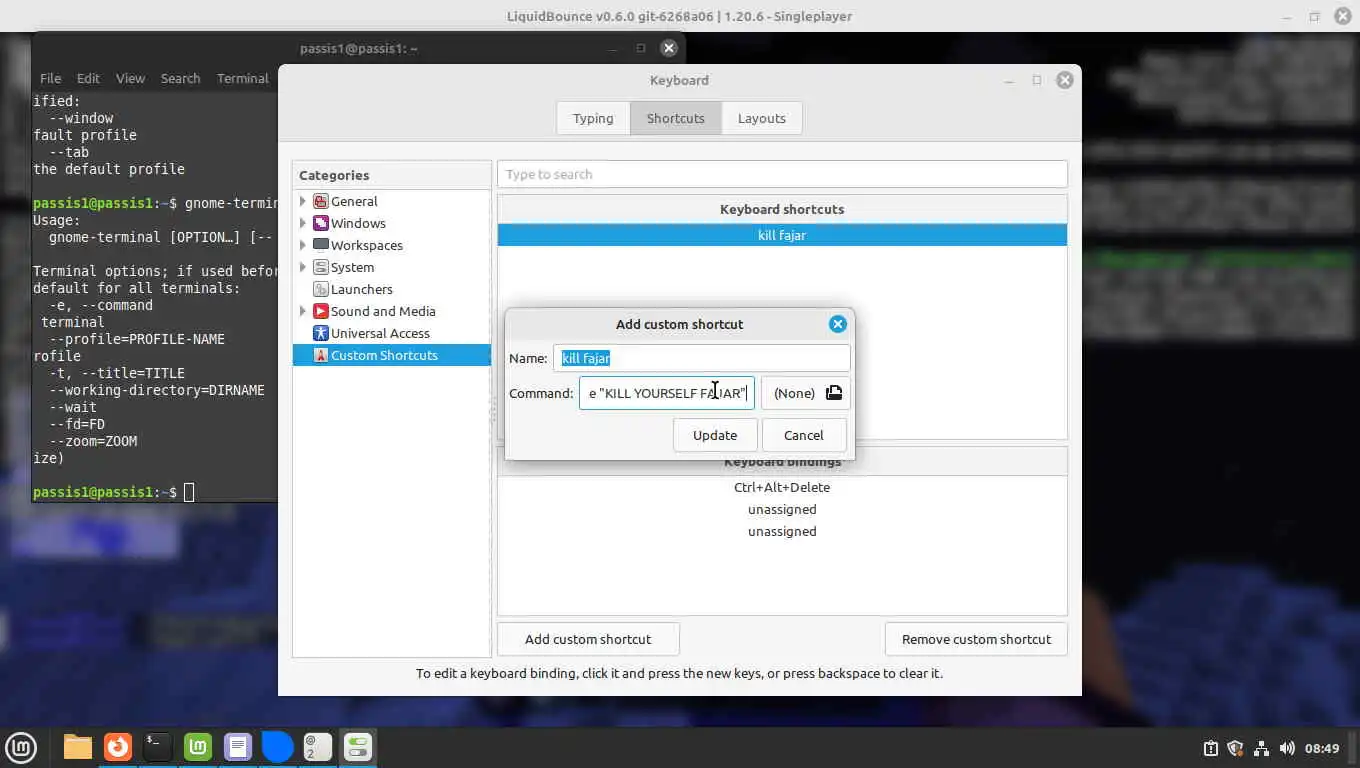Select the first 'unassigned' binding row
Screen dimensions: 1360x768
click(782, 509)
